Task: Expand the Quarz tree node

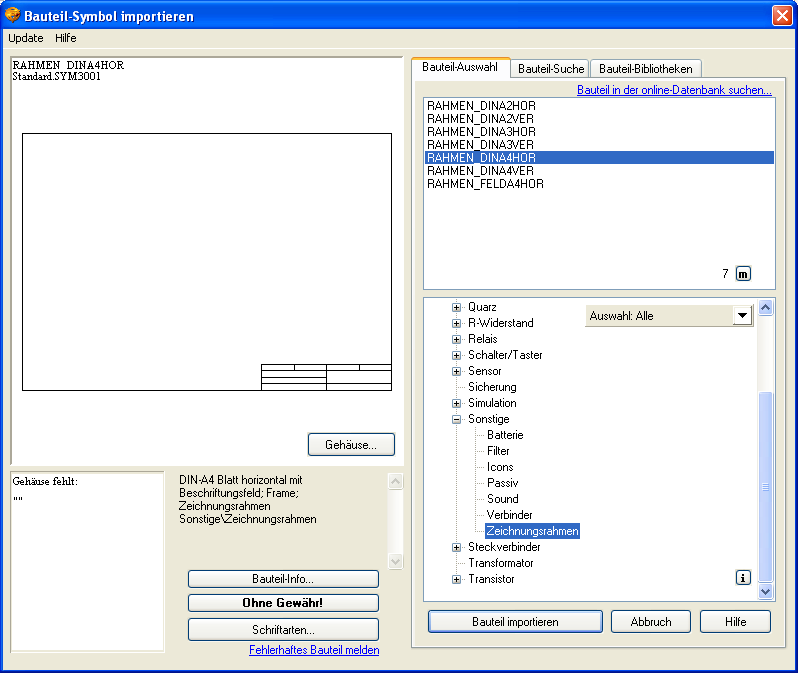Action: click(457, 307)
